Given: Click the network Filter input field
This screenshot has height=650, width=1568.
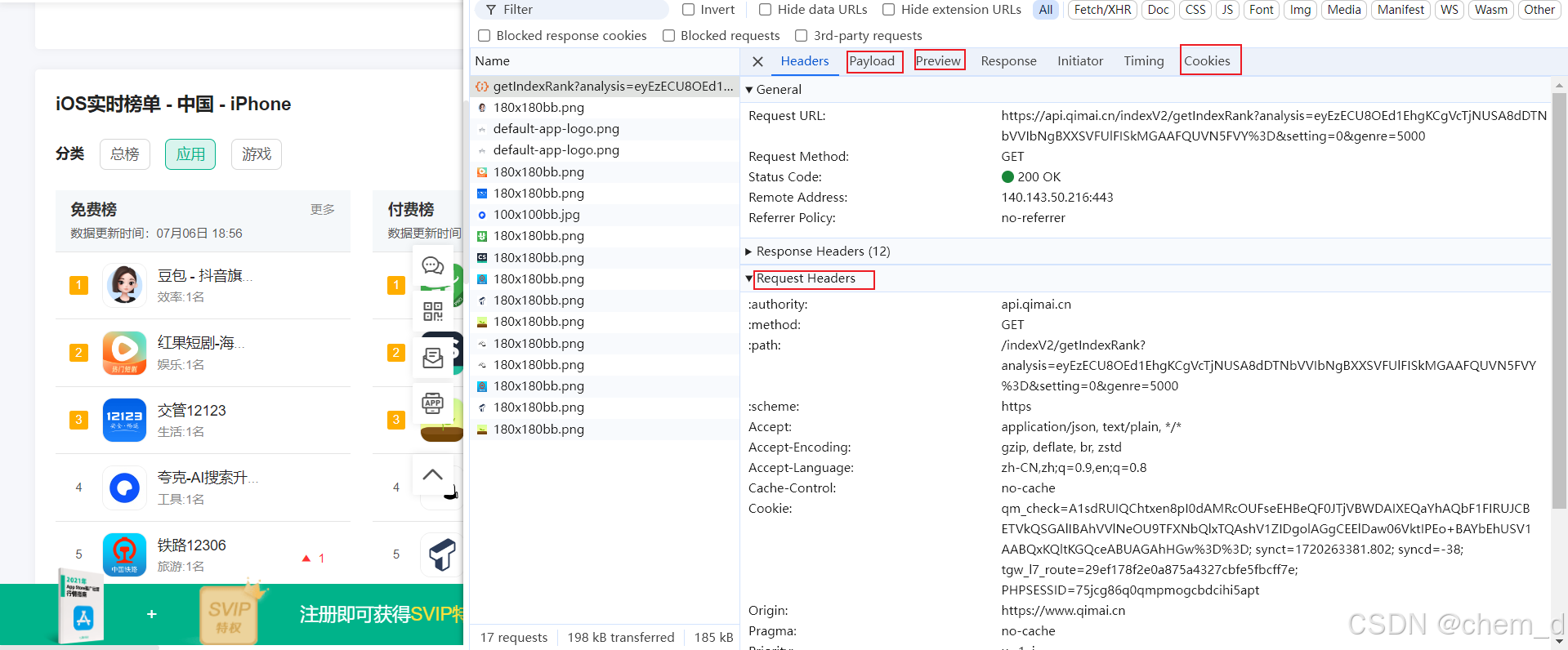Looking at the screenshot, I should 580,10.
